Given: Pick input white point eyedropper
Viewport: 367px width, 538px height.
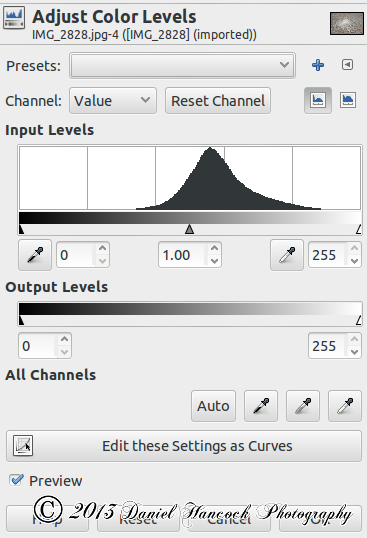Looking at the screenshot, I should point(287,255).
